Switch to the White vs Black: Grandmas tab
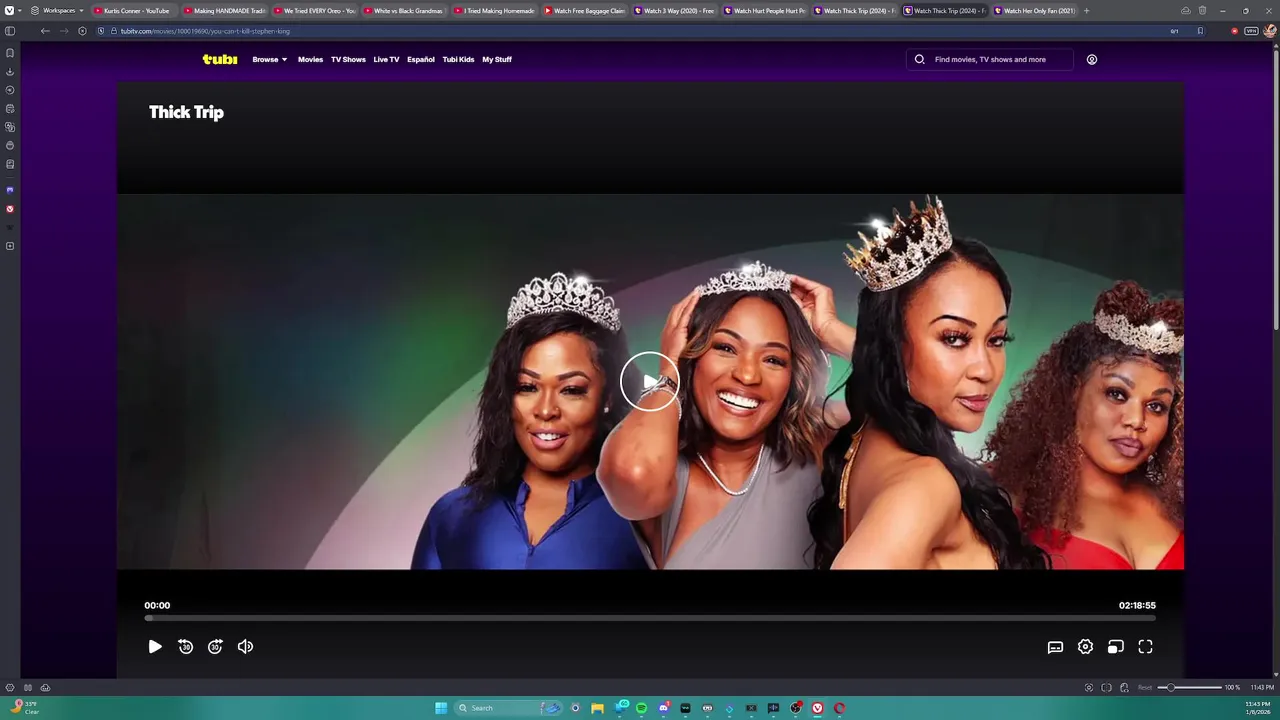Image resolution: width=1280 pixels, height=720 pixels. tap(405, 10)
